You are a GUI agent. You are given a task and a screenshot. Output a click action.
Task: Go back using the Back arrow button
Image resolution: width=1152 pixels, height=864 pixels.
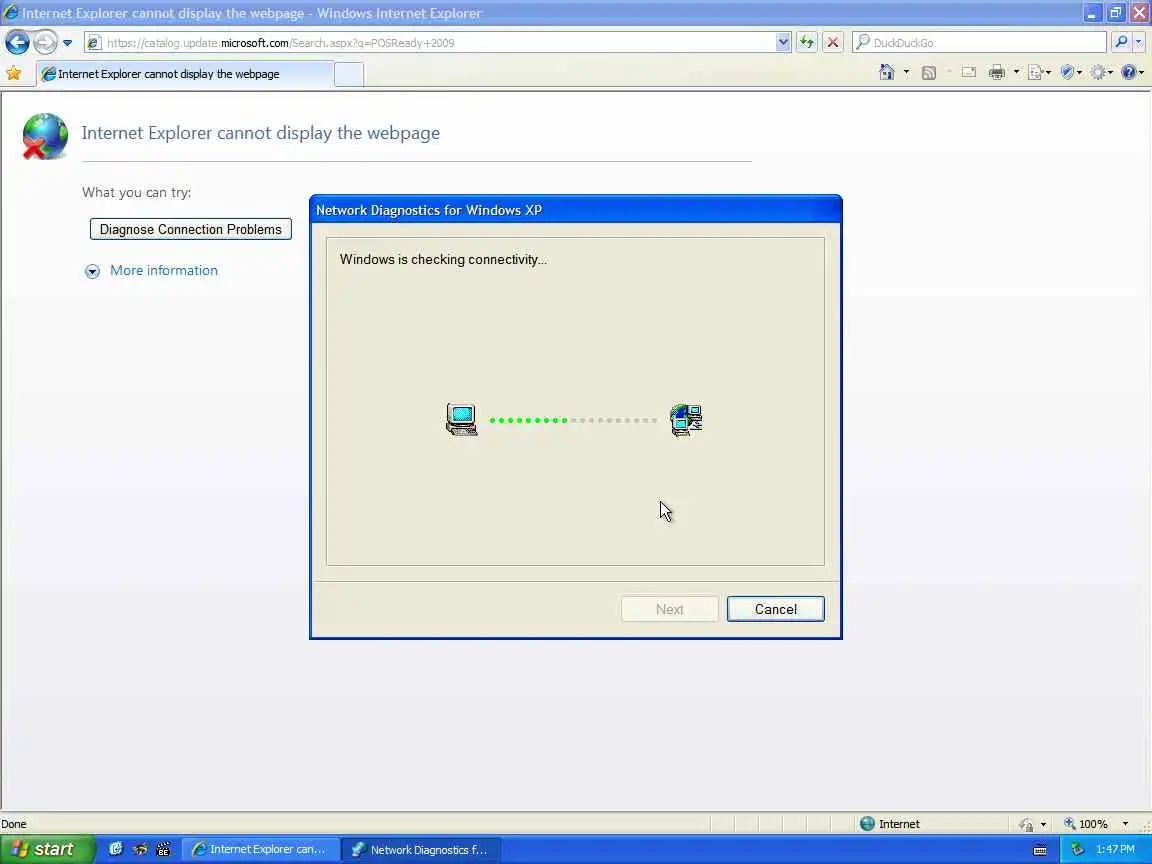point(18,42)
